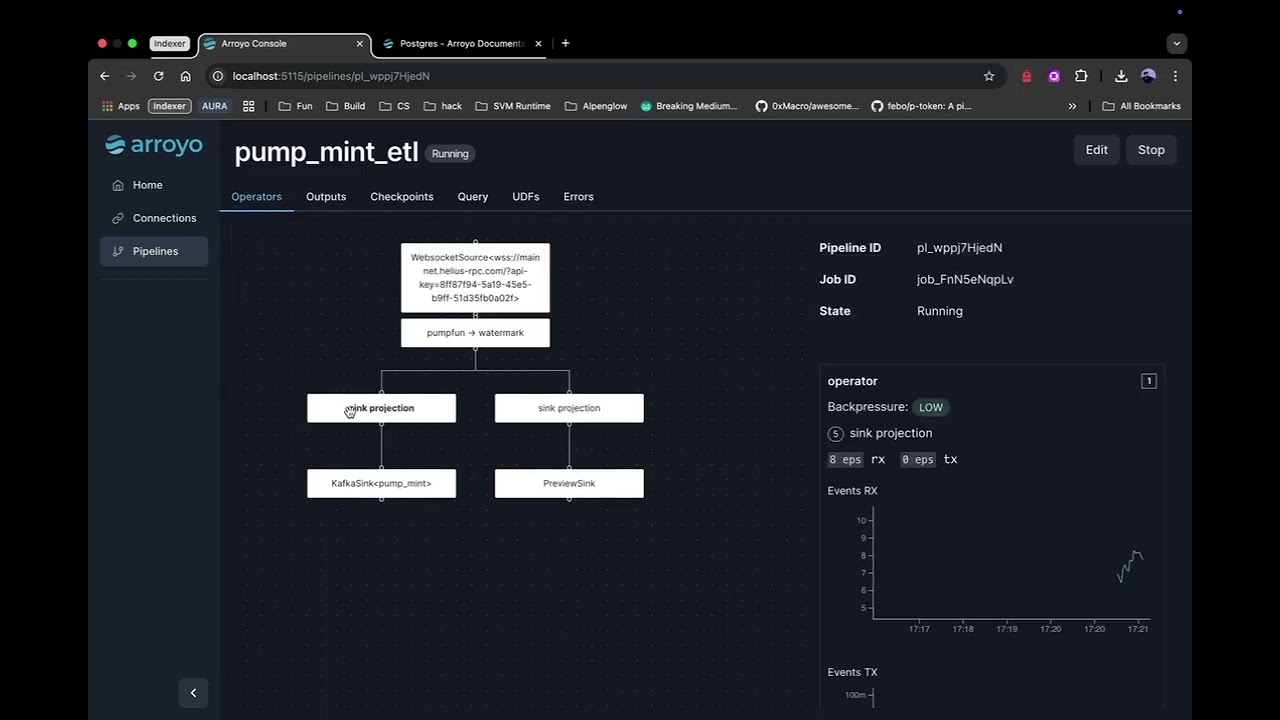Click the Pipeline ID value pl_wppj7HjedN
The width and height of the screenshot is (1280, 720).
tap(959, 248)
